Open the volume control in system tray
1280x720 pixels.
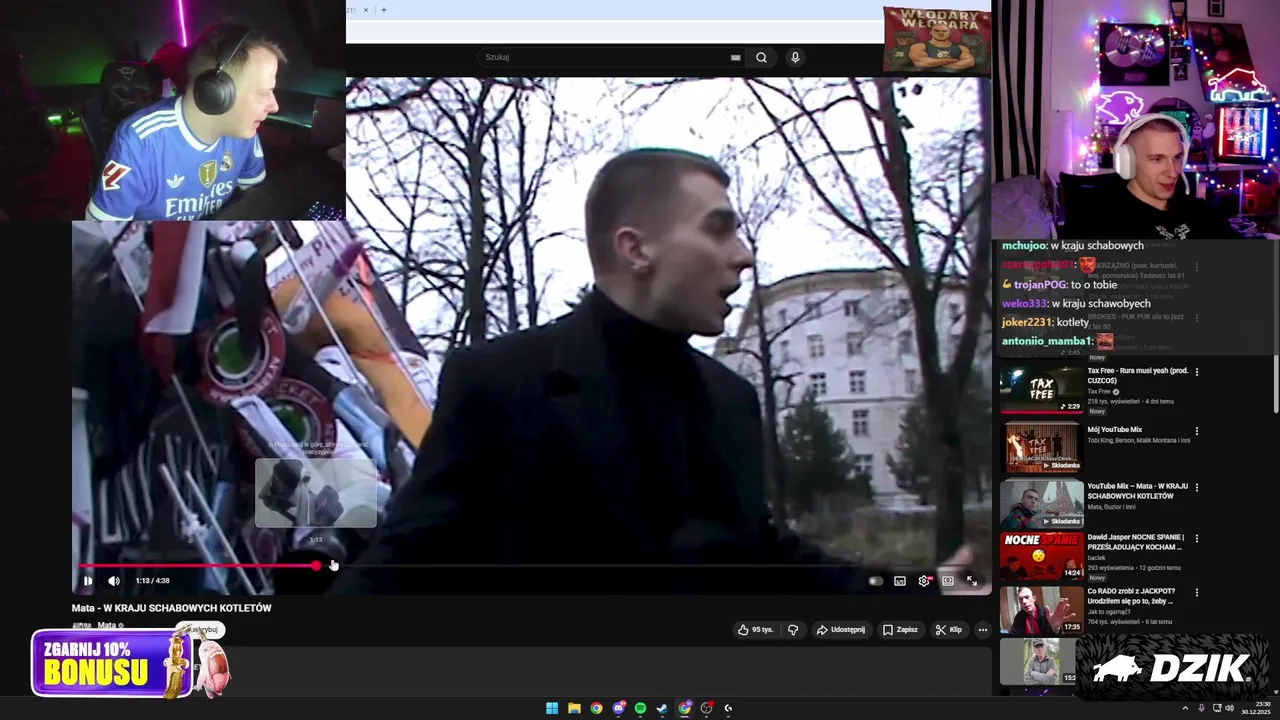coord(1229,708)
